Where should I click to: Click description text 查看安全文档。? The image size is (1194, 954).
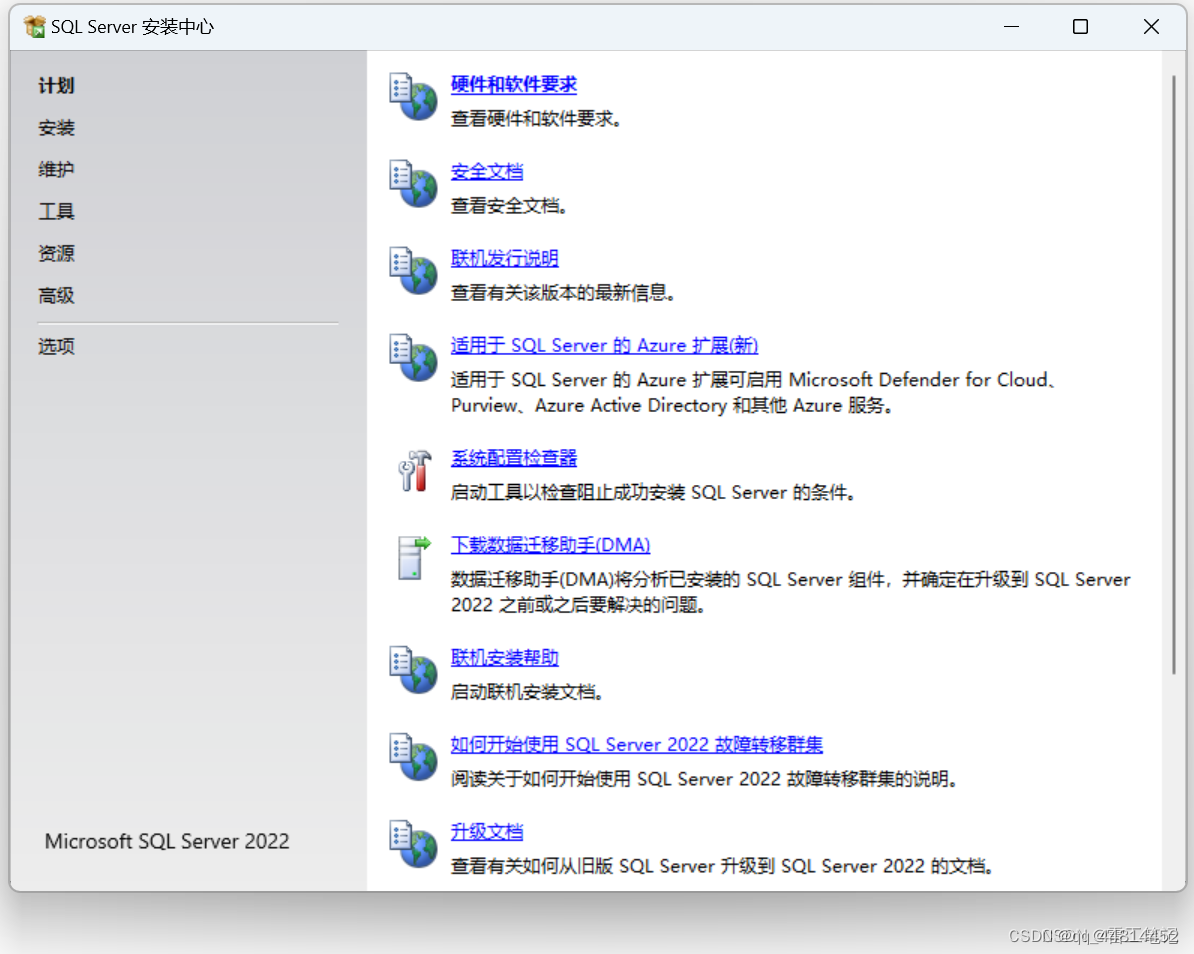(509, 206)
